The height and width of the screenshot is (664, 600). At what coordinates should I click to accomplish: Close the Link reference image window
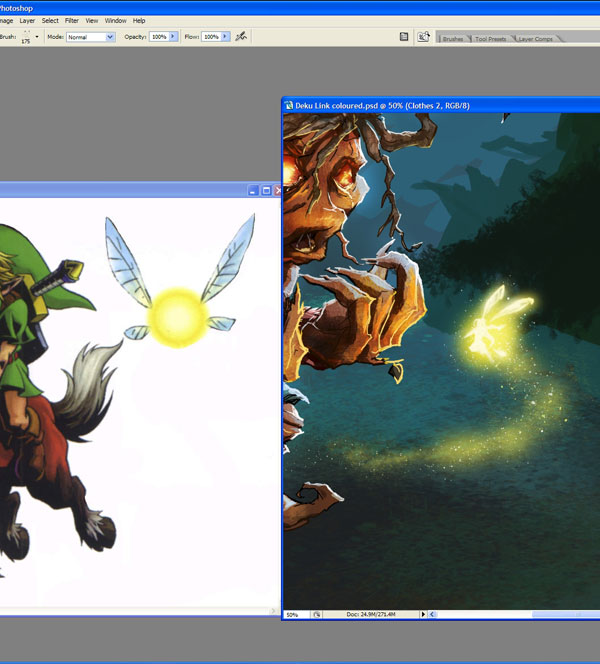[277, 191]
